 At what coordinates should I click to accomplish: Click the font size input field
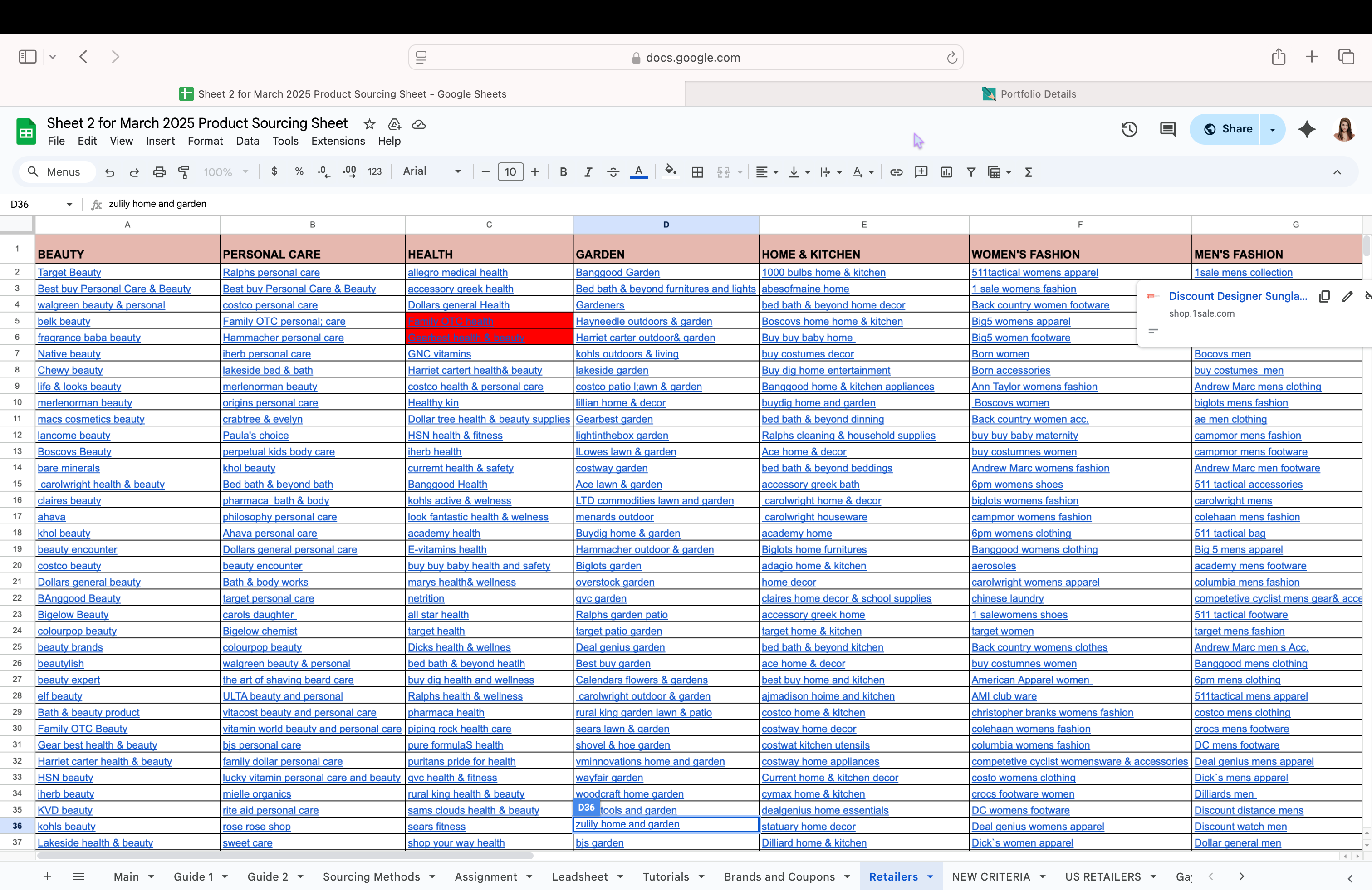point(510,172)
